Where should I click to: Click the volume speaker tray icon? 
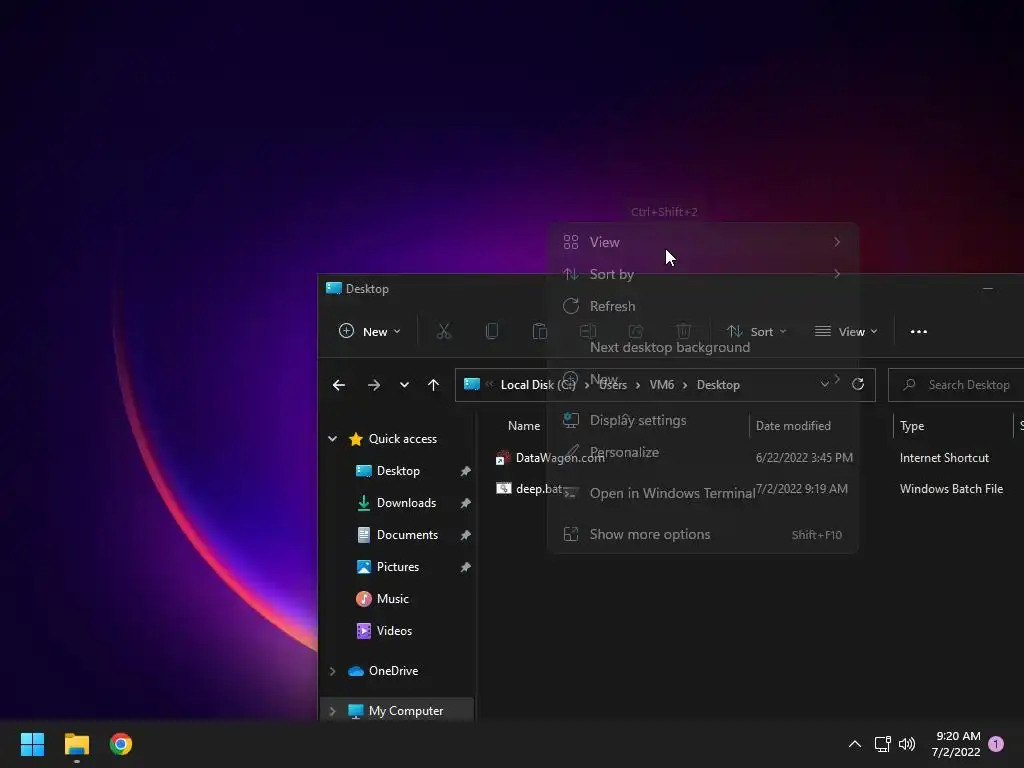pyautogui.click(x=907, y=744)
